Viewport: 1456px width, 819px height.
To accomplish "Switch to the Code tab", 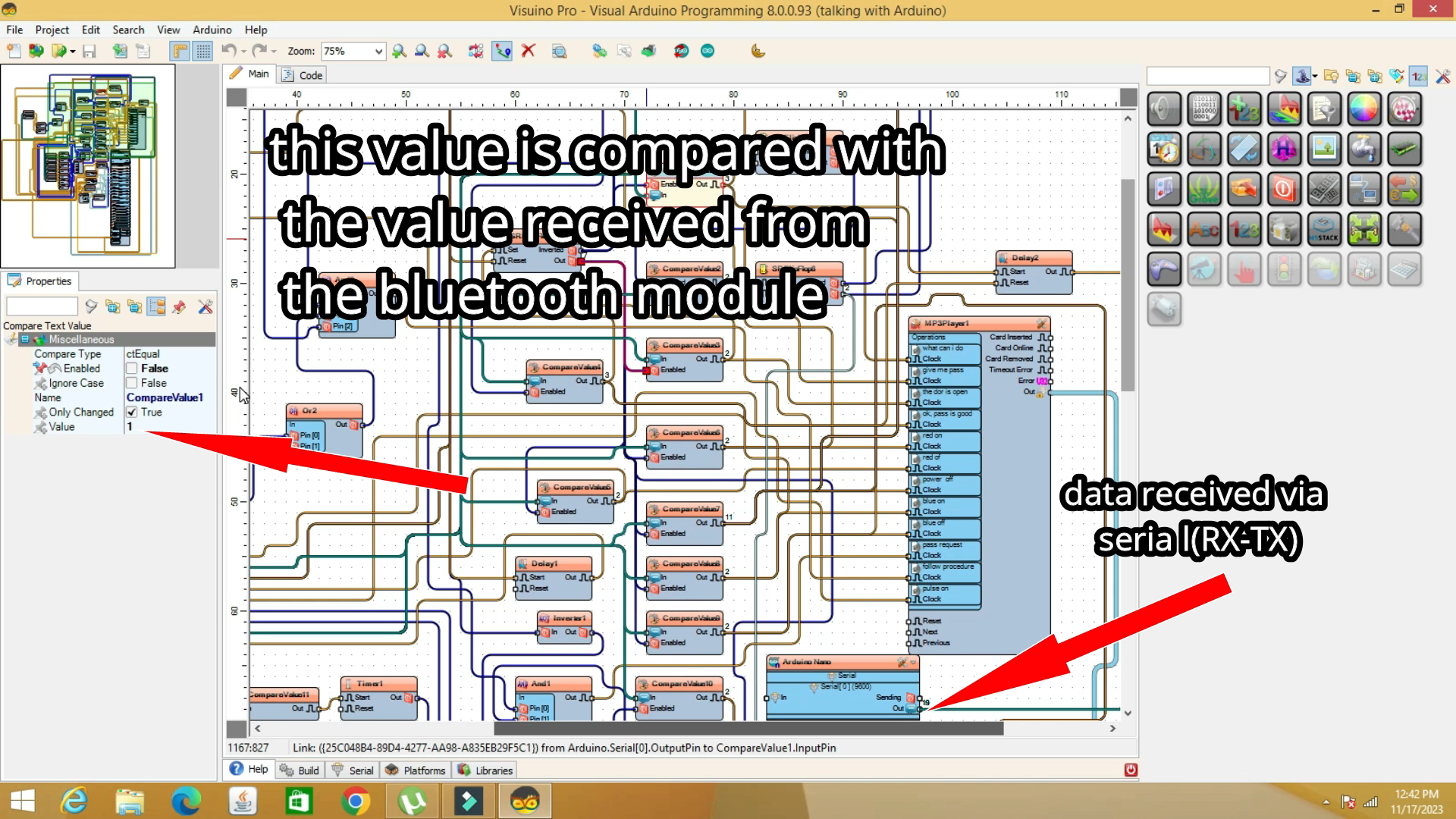I will point(302,75).
